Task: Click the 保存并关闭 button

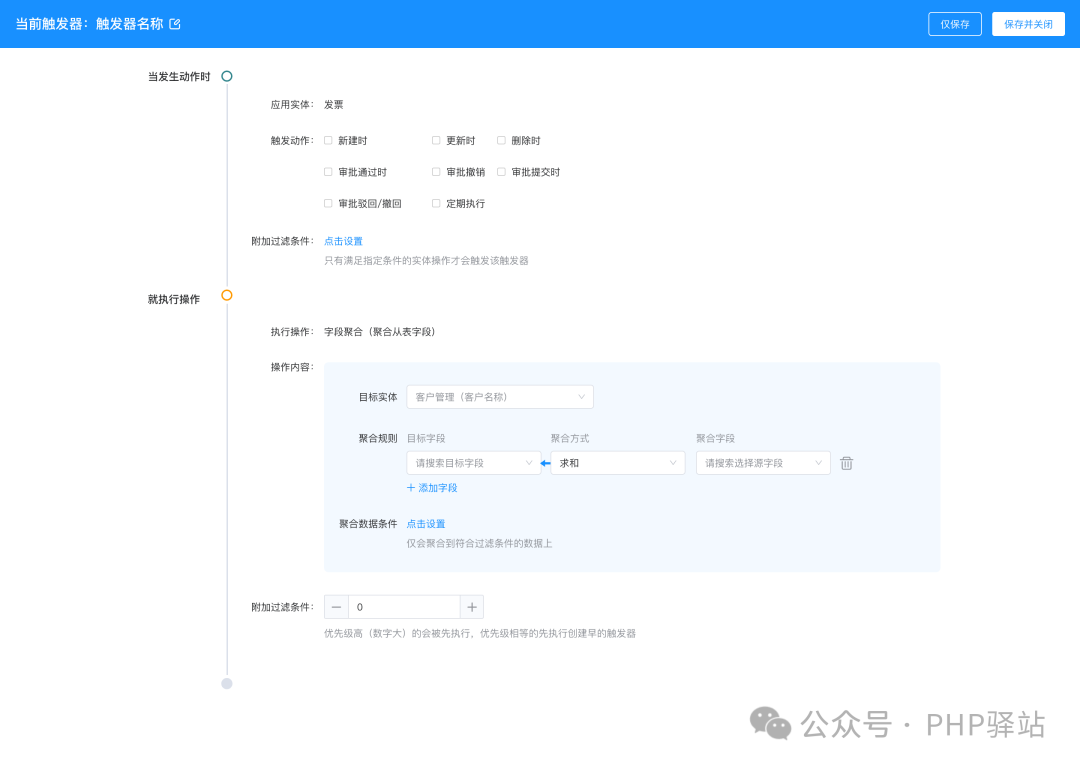Action: pyautogui.click(x=1028, y=24)
